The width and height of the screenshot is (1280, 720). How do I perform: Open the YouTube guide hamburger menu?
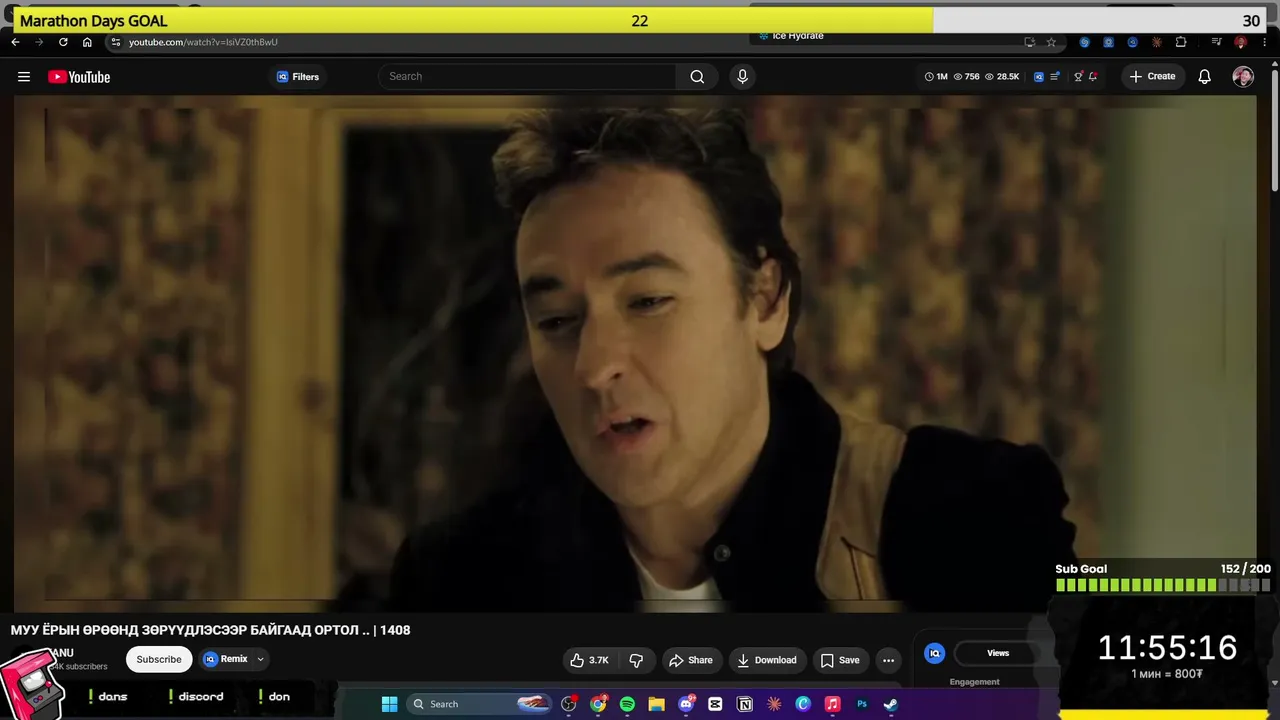click(24, 77)
